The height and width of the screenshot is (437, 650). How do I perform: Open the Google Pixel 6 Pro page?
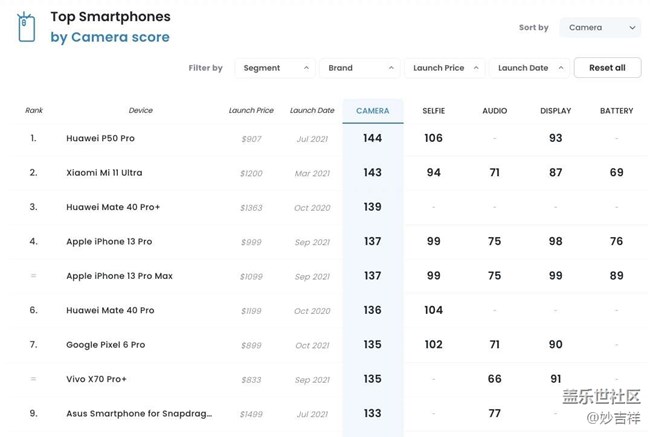click(x=105, y=345)
